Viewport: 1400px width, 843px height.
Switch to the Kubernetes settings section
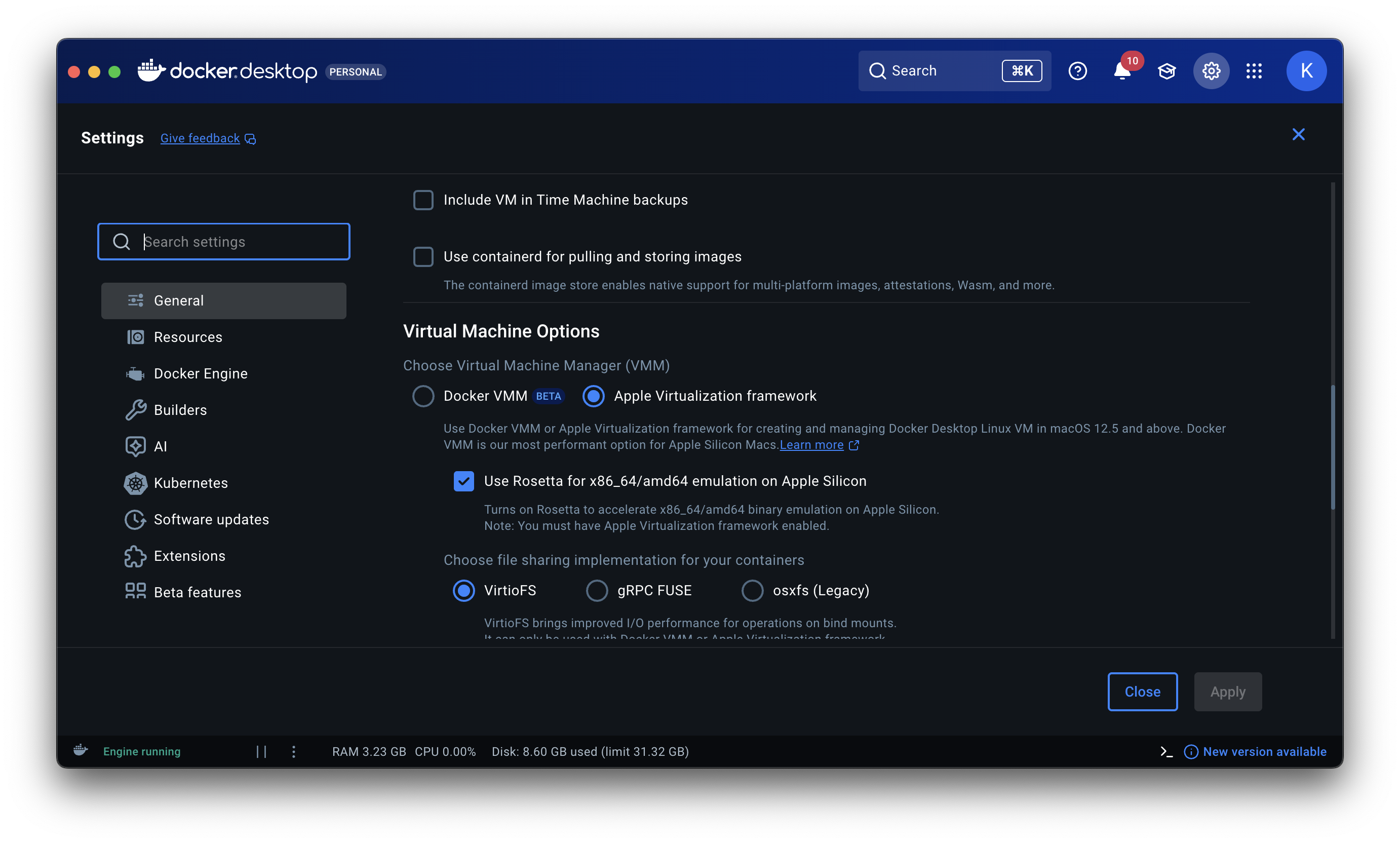[x=190, y=483]
